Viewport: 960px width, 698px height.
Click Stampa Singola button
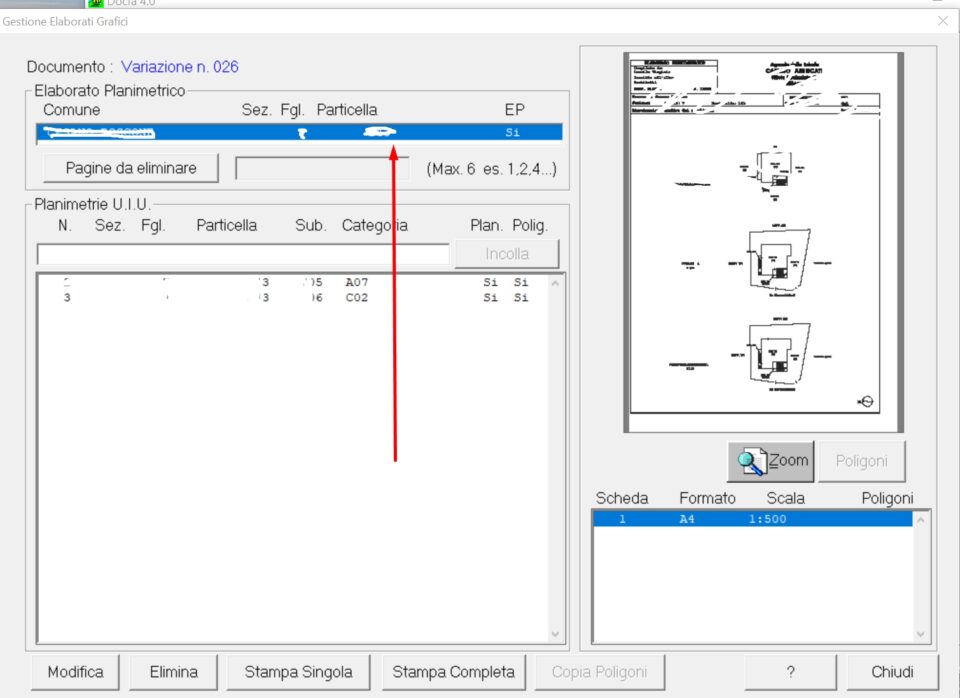coord(298,672)
